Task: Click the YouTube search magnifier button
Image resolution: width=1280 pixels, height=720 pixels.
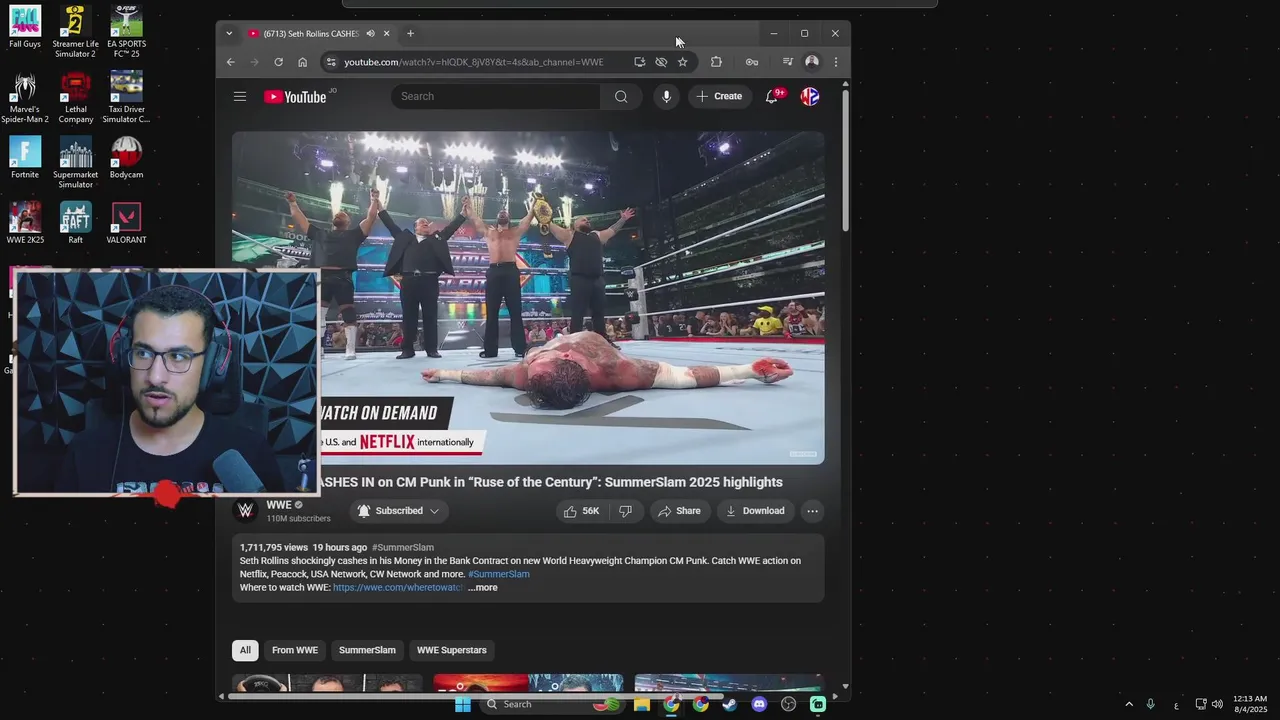Action: [621, 96]
